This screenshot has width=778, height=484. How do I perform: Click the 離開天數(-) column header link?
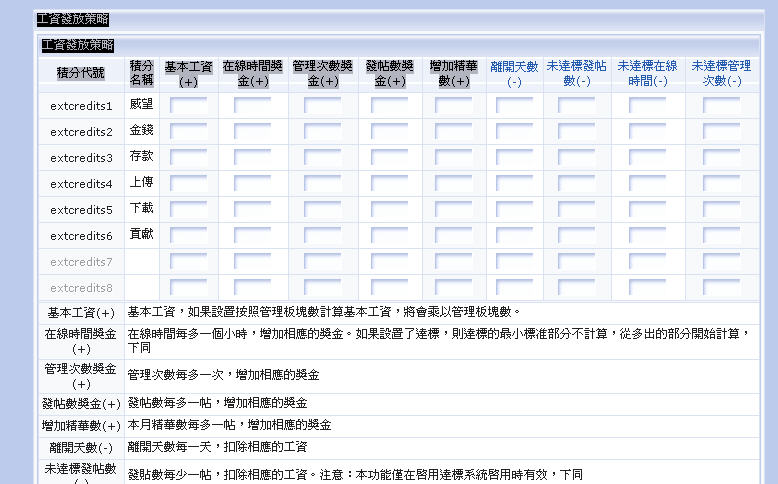coord(514,73)
